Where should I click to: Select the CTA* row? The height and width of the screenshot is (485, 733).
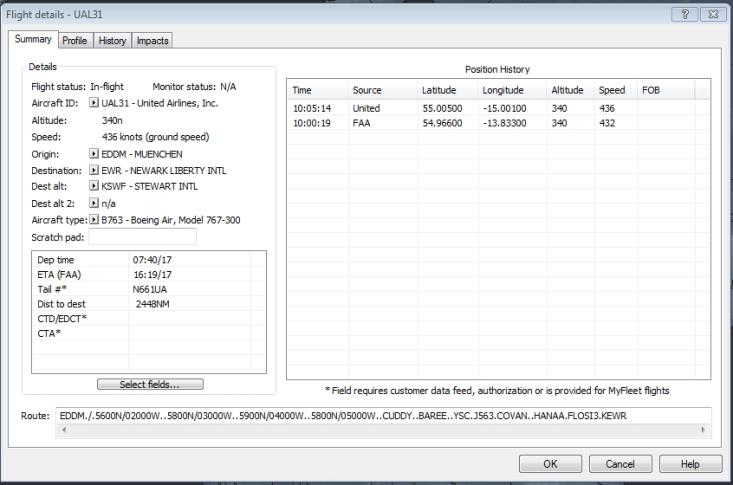pos(149,333)
